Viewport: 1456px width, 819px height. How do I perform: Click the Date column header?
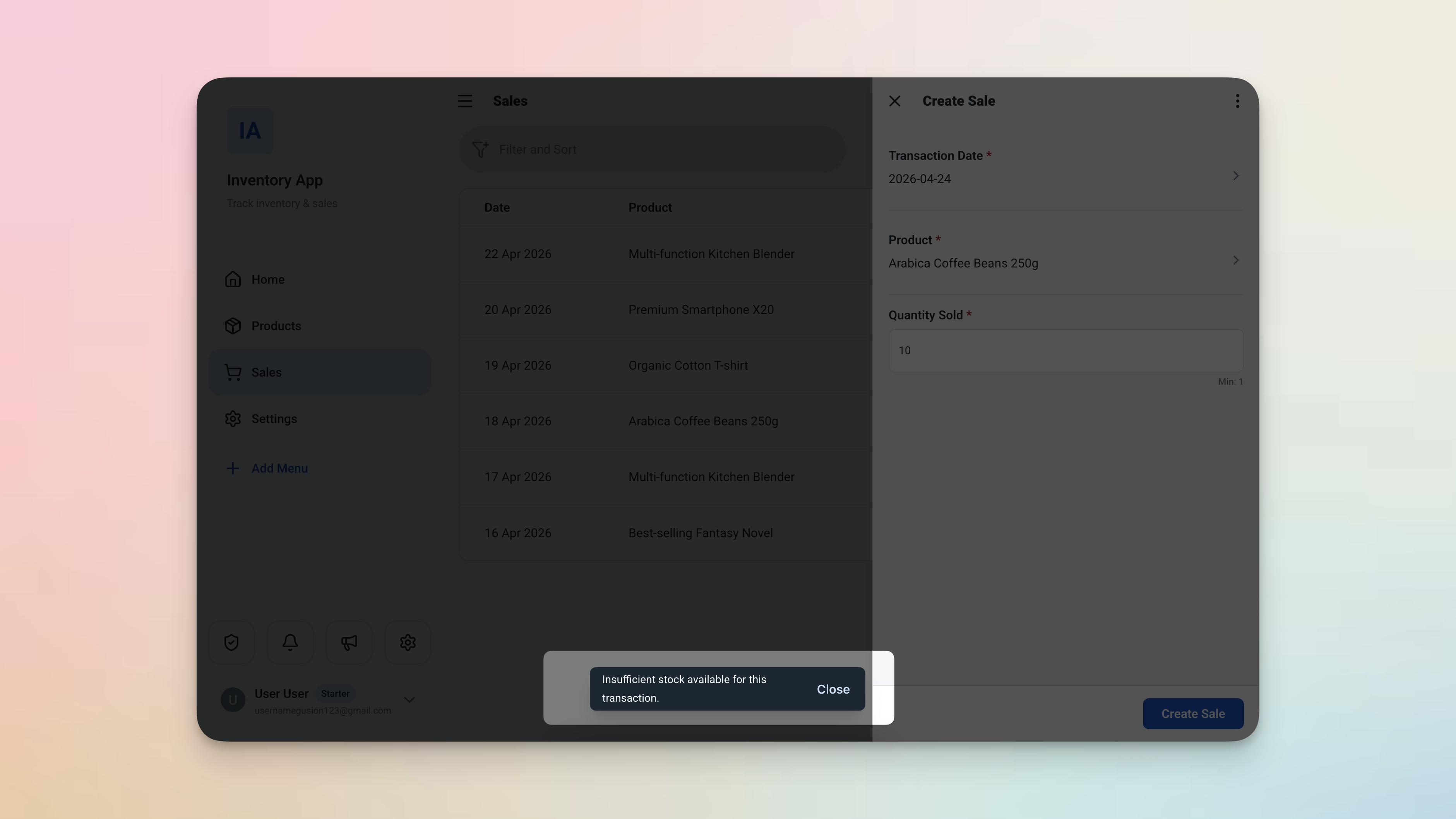pyautogui.click(x=497, y=207)
